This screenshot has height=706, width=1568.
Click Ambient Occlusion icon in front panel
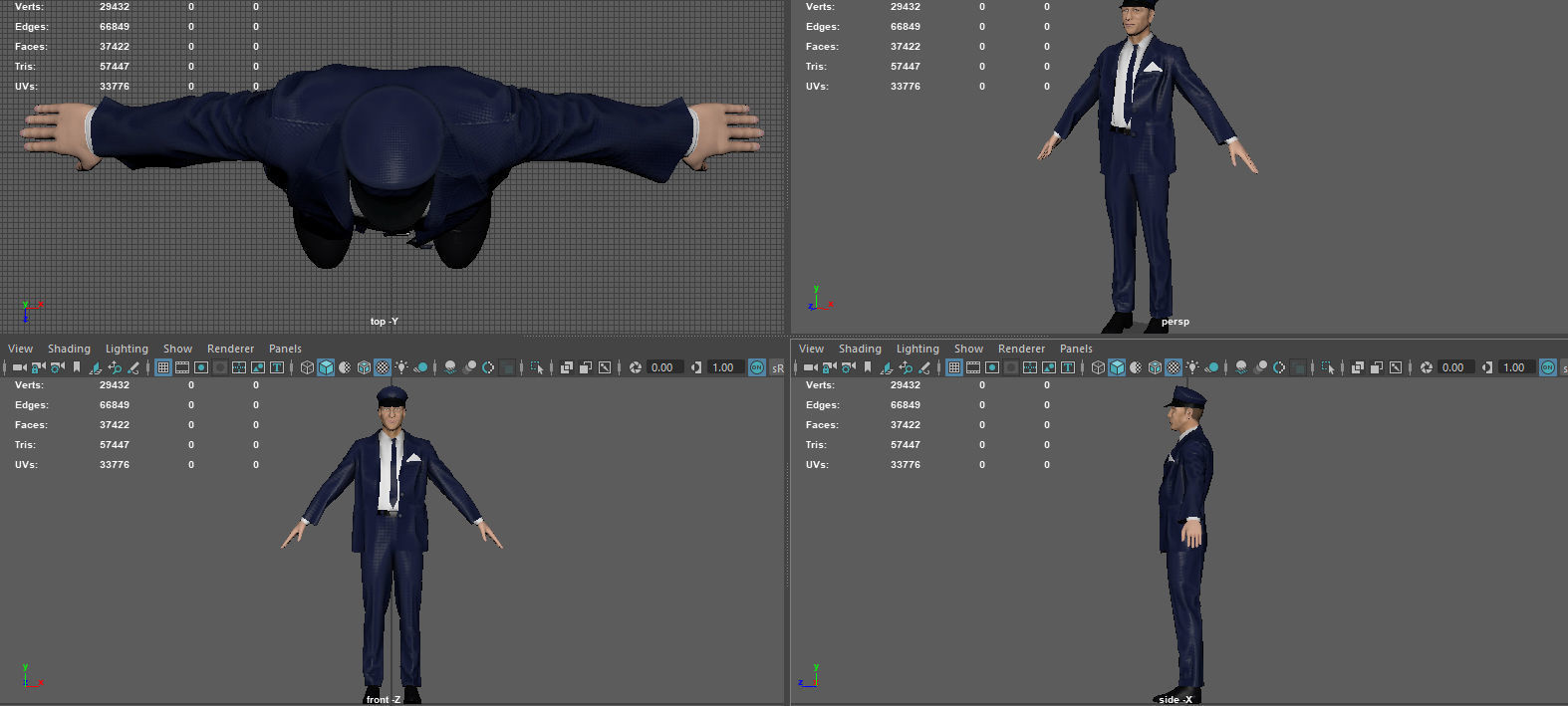pos(450,367)
